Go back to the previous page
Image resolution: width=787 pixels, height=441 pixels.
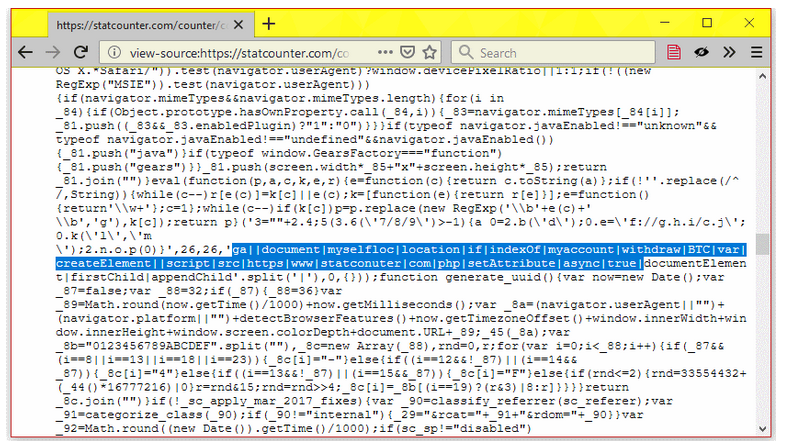[x=25, y=52]
